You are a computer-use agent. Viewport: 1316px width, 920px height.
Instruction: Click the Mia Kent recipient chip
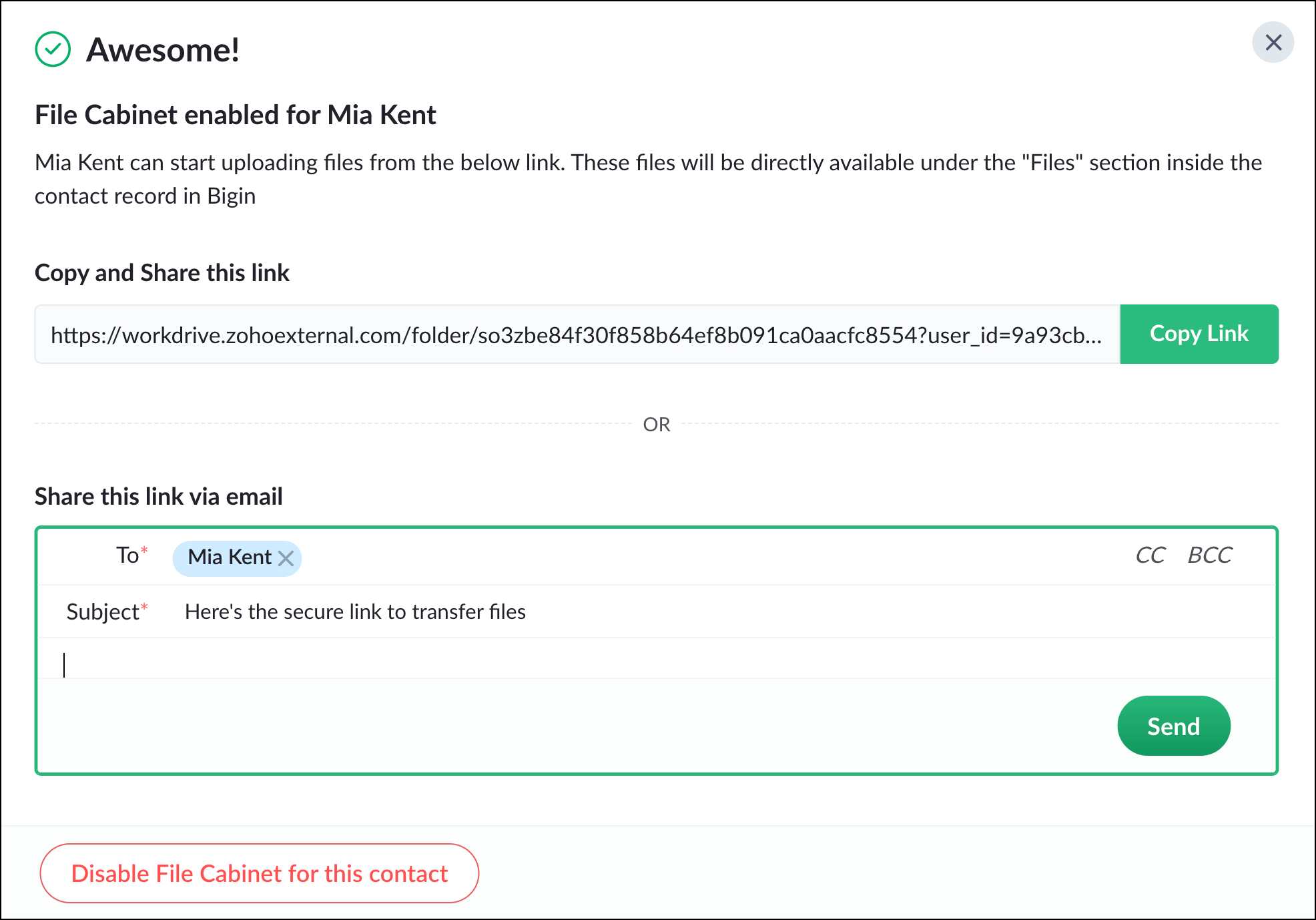(229, 557)
